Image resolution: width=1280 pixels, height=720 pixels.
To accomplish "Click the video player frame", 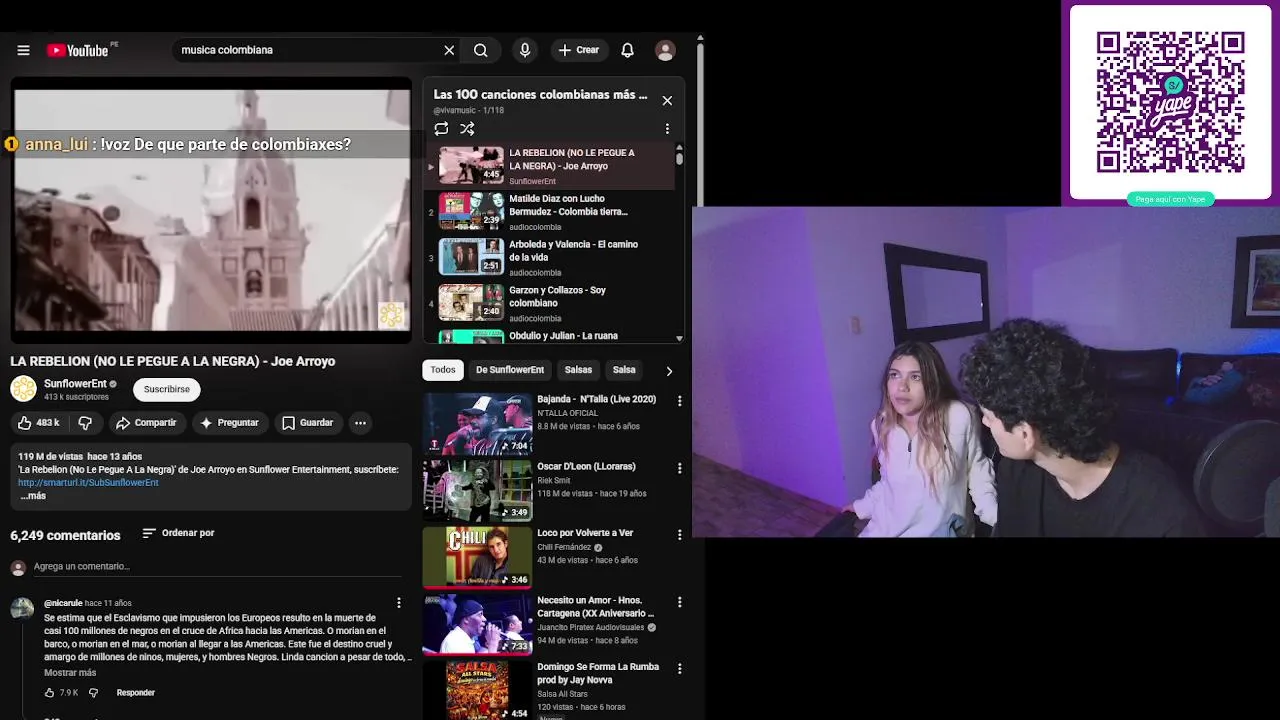I will click(211, 210).
